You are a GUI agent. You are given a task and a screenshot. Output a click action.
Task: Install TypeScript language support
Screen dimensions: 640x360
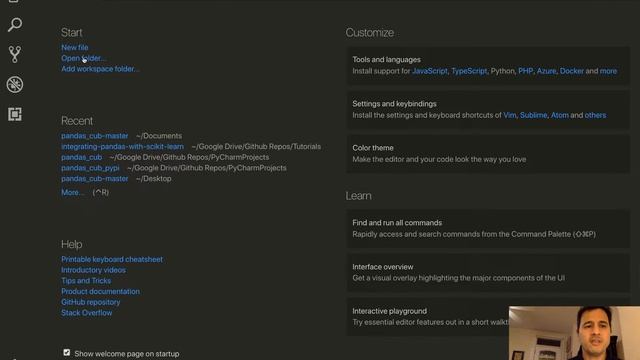coord(469,71)
